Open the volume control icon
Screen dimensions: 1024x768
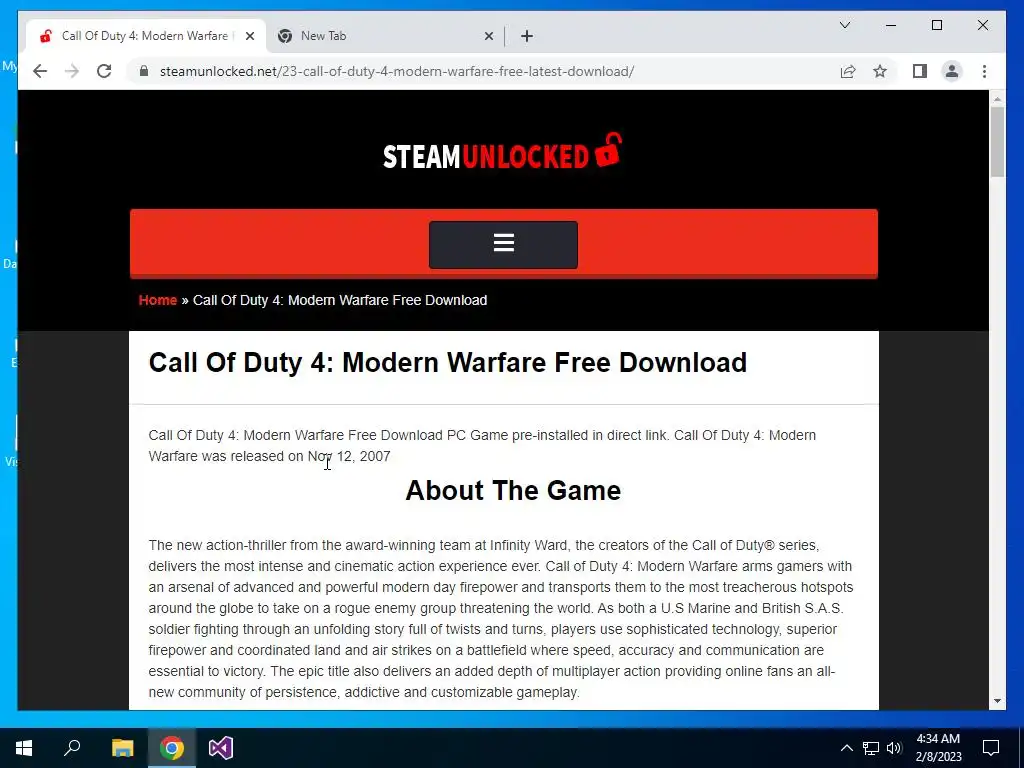[x=894, y=748]
